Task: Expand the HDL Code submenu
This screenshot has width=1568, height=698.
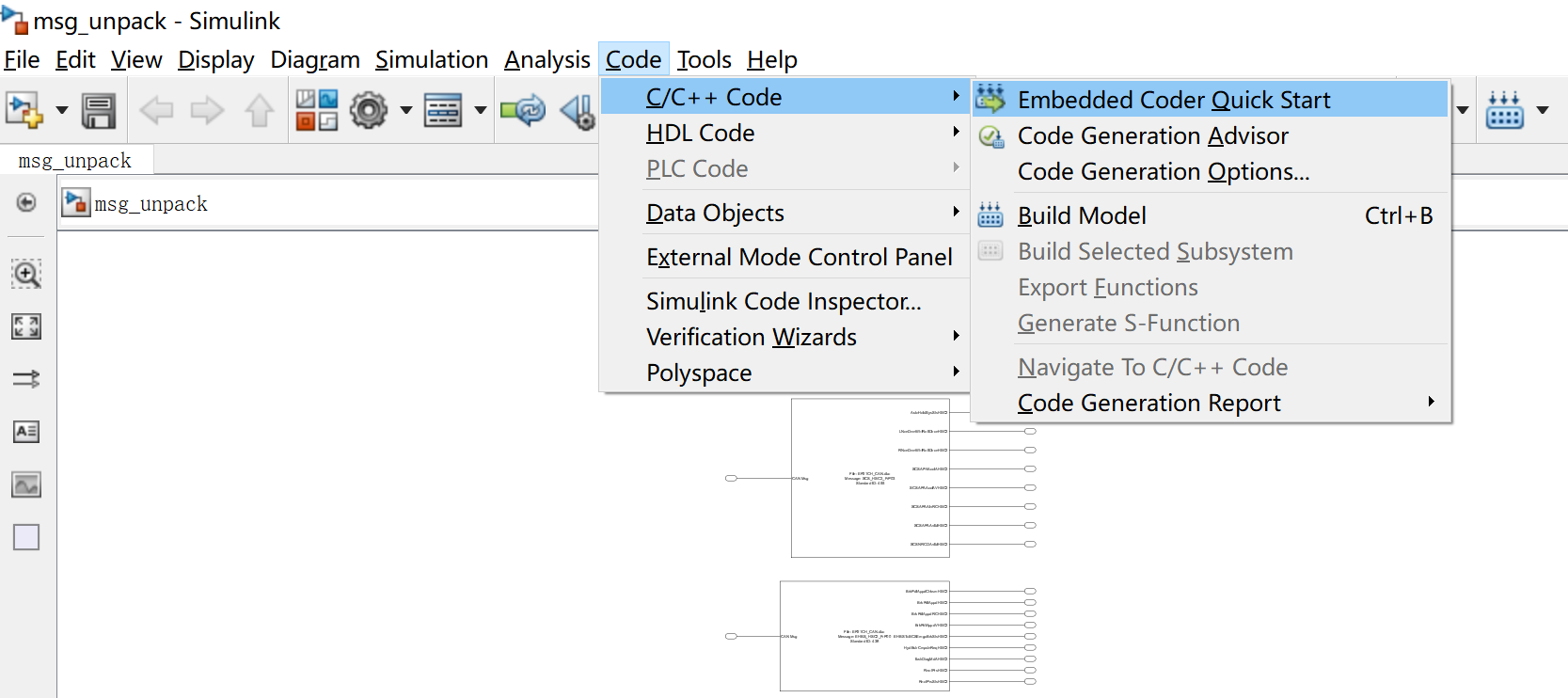Action: click(x=785, y=133)
